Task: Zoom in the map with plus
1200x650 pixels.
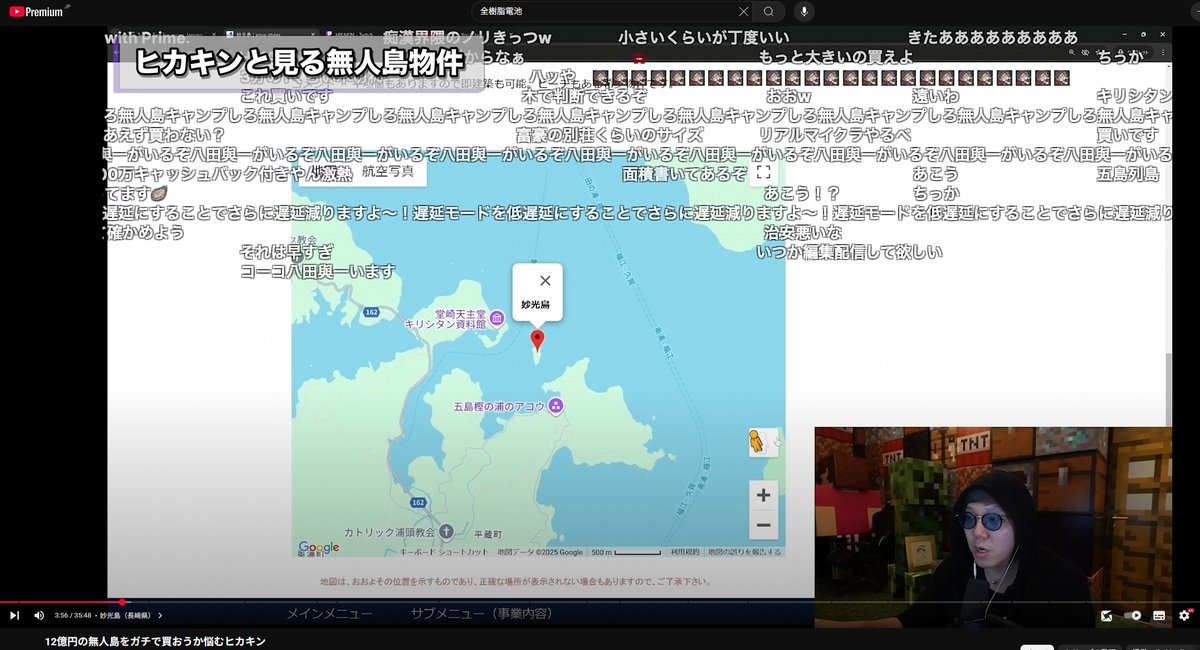Action: click(x=763, y=495)
